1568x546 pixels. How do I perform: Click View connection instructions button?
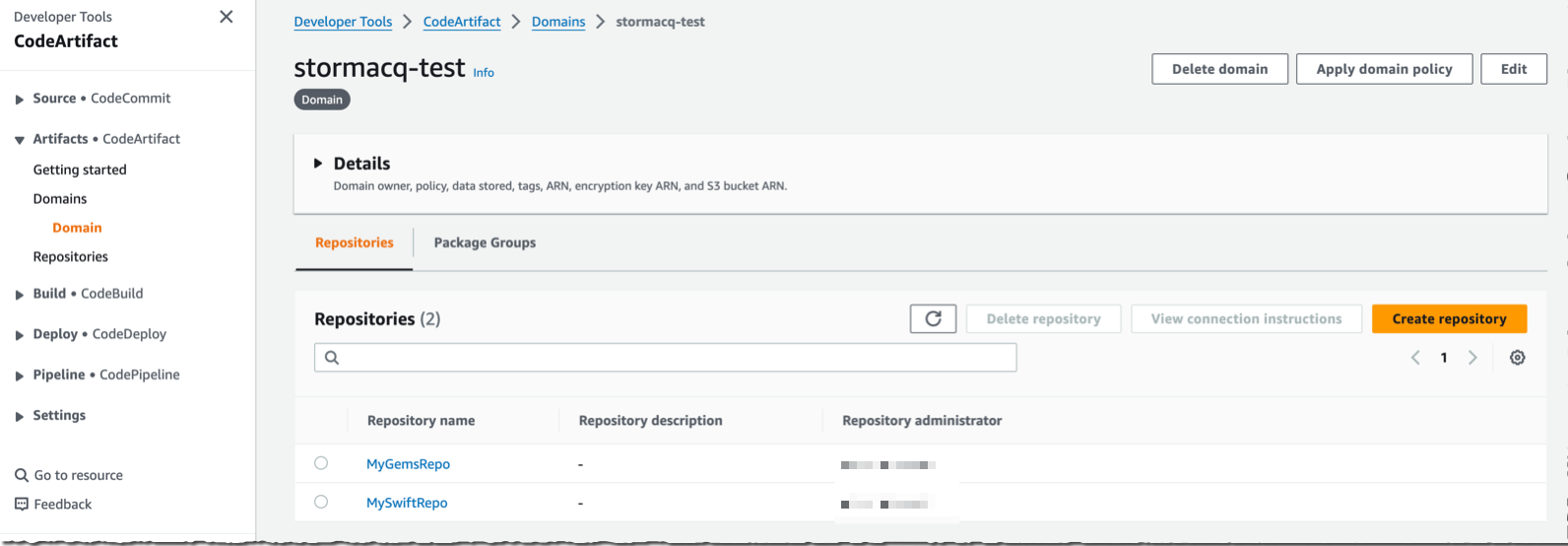point(1246,318)
